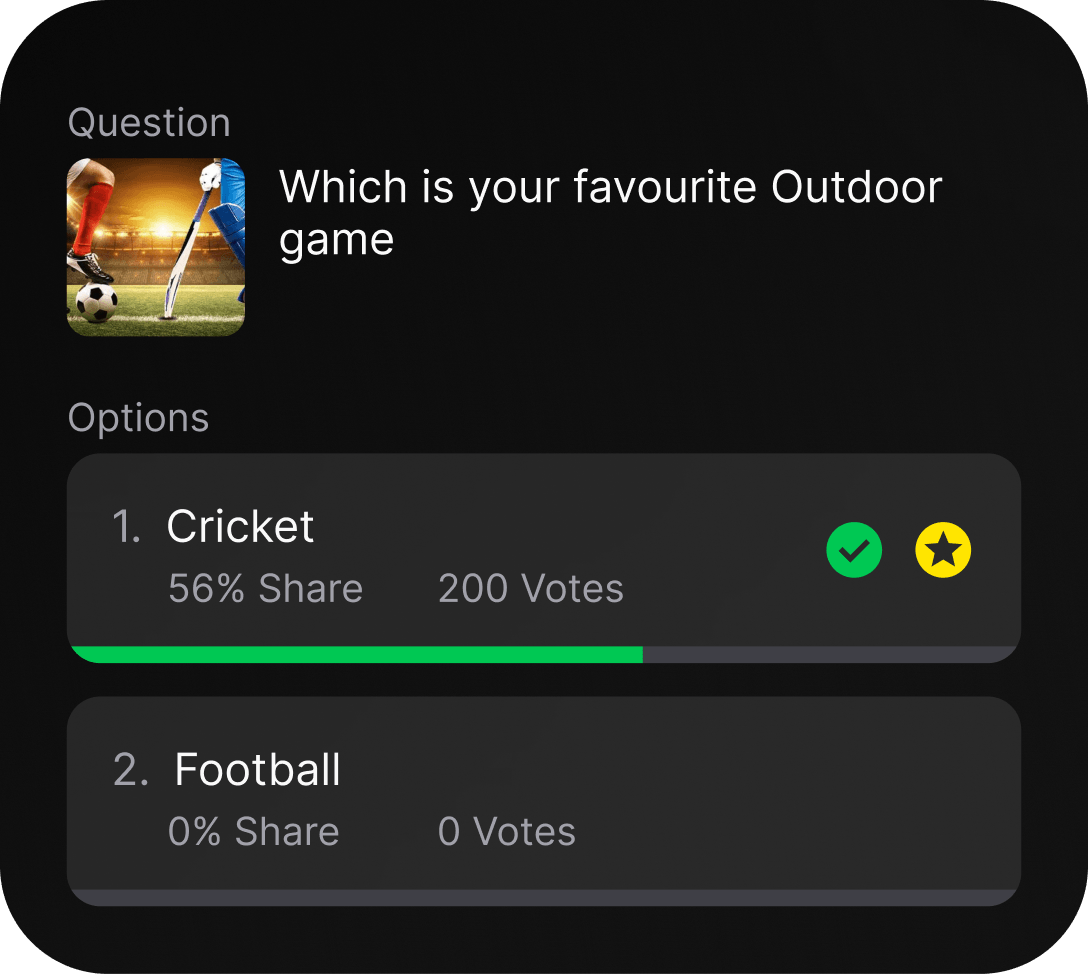This screenshot has width=1088, height=974.
Task: Click the "0% Share" text
Action: point(254,832)
